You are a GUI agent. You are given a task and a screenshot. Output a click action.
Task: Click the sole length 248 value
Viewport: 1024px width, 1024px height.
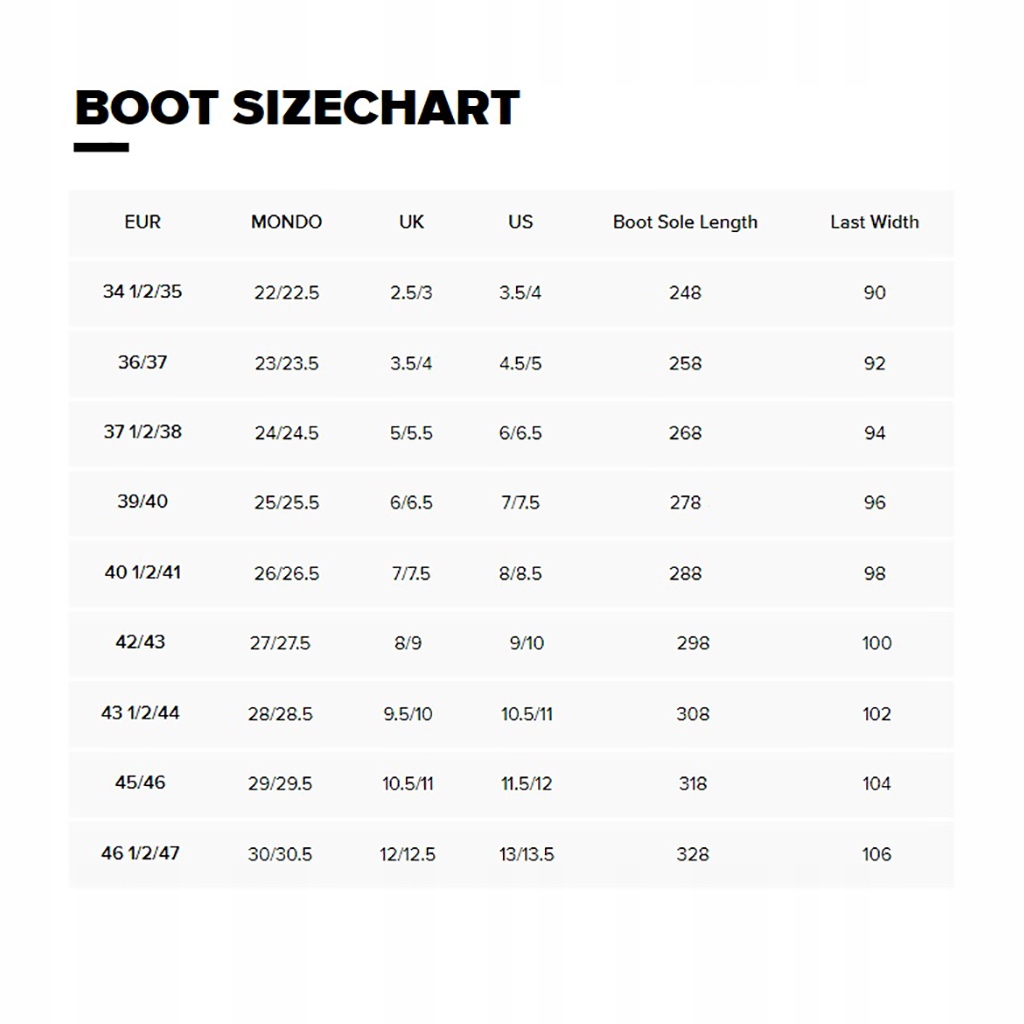pos(685,293)
